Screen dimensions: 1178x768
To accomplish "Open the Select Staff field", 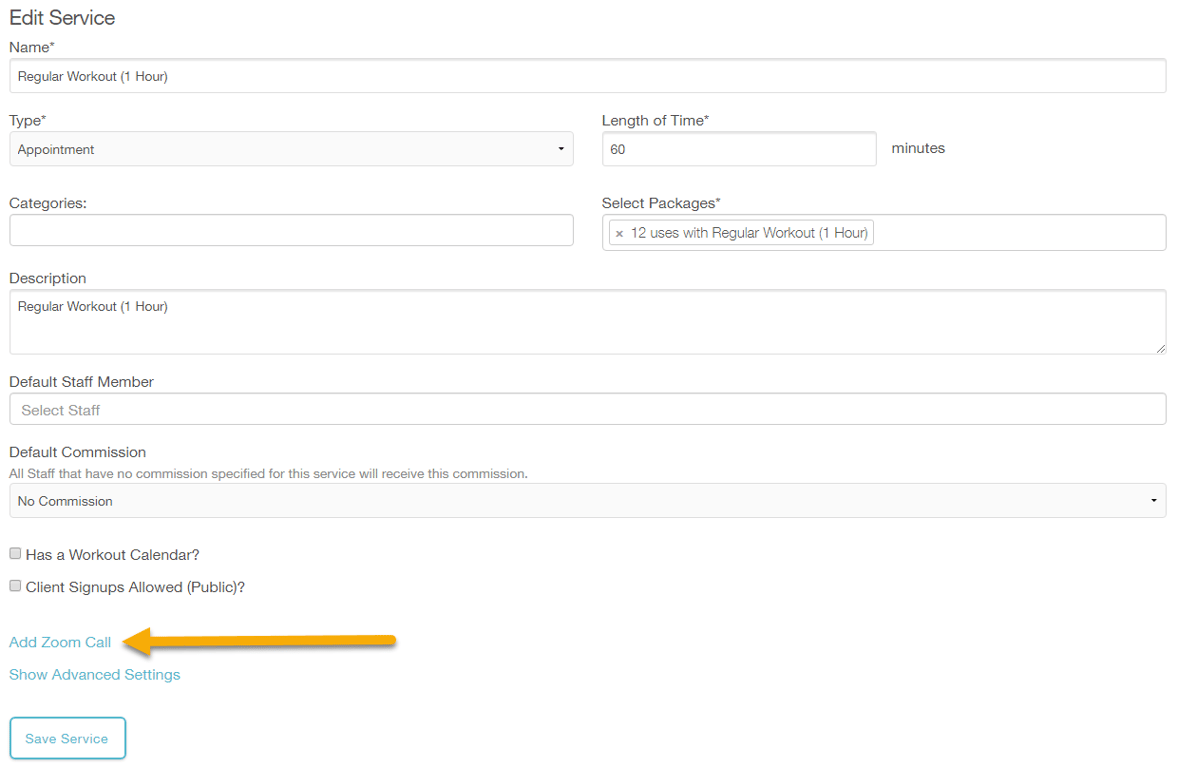I will click(587, 409).
